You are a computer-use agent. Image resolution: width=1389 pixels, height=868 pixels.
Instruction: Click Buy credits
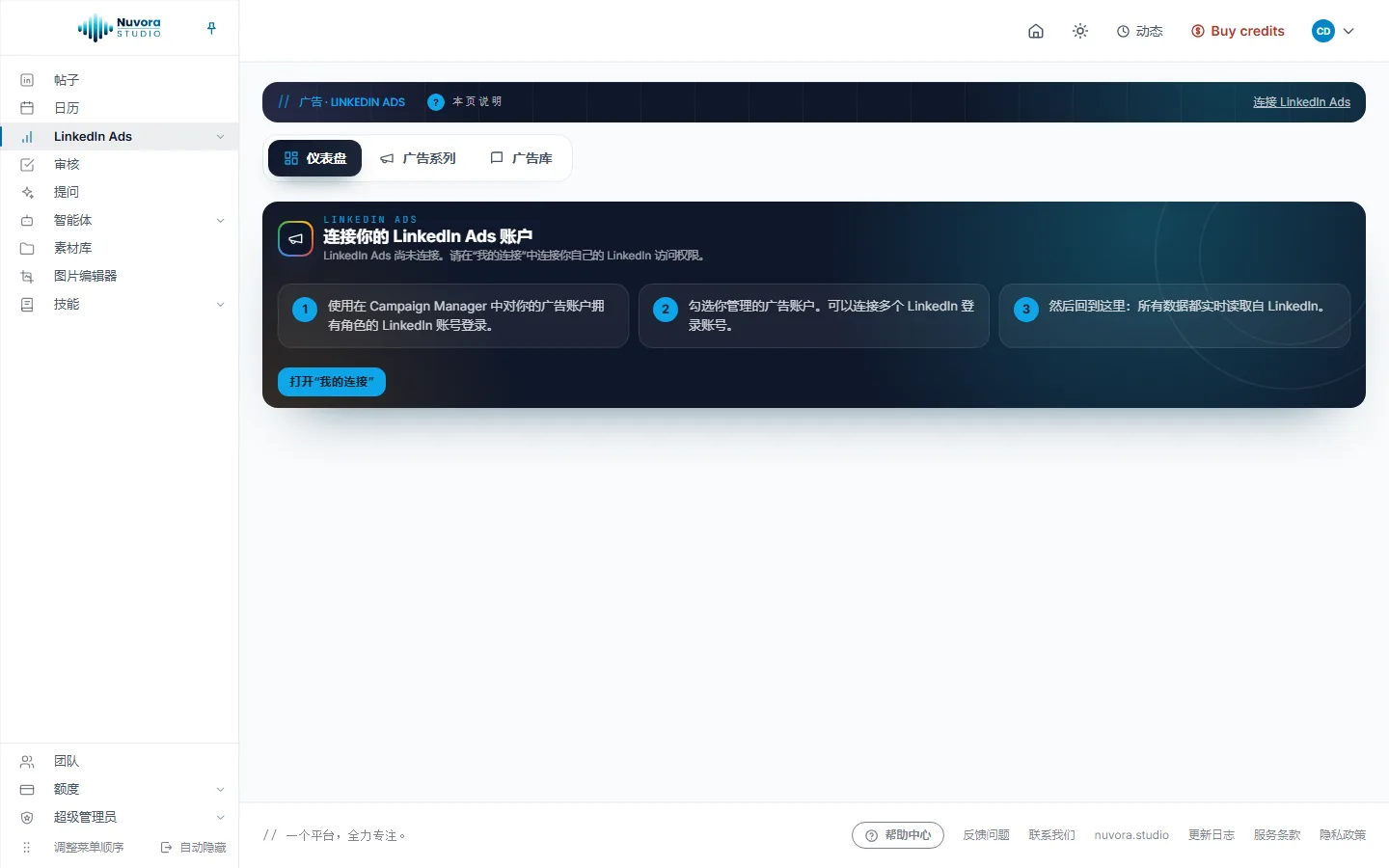(1238, 31)
